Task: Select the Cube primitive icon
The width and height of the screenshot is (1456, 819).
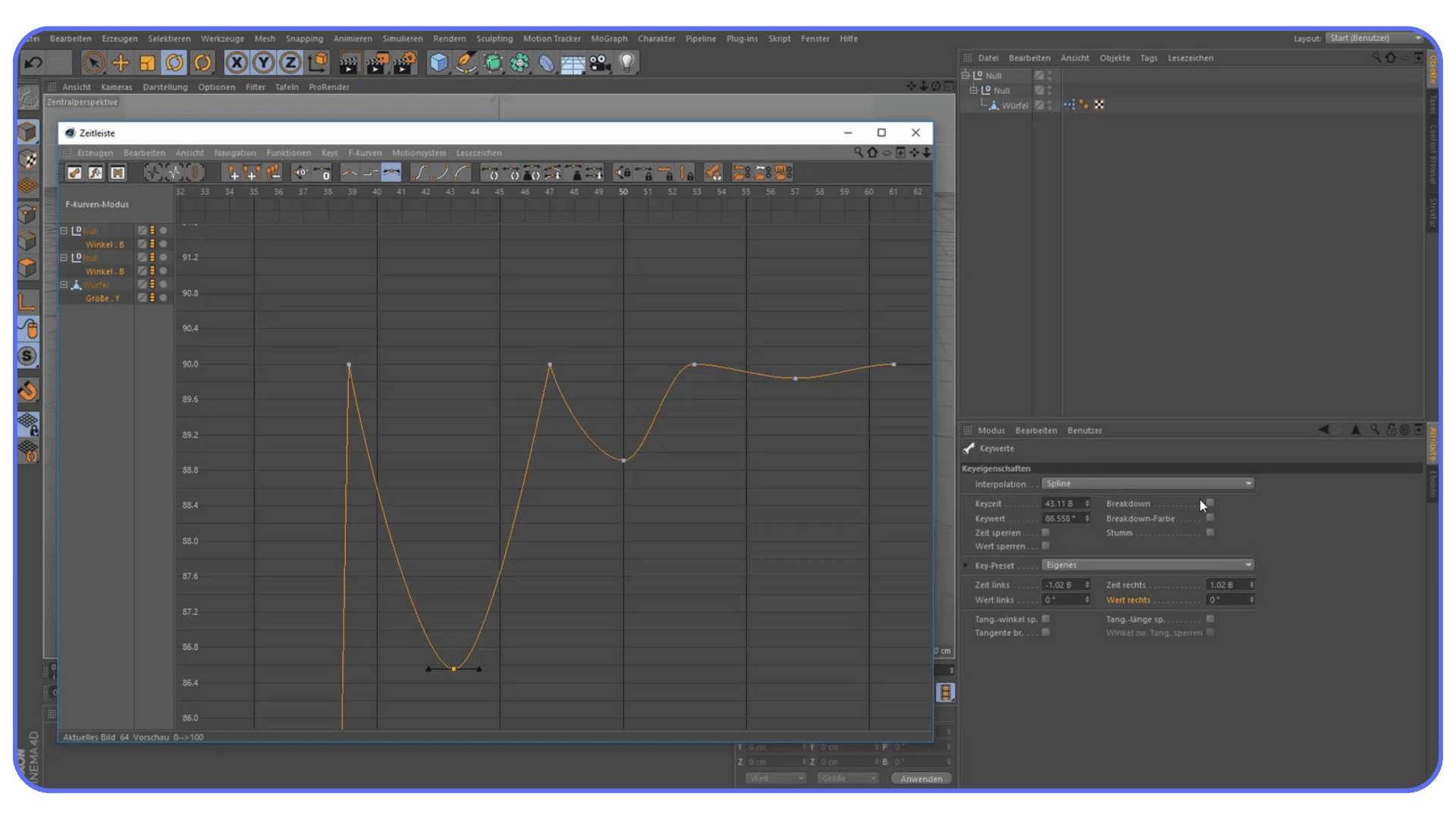Action: (439, 62)
